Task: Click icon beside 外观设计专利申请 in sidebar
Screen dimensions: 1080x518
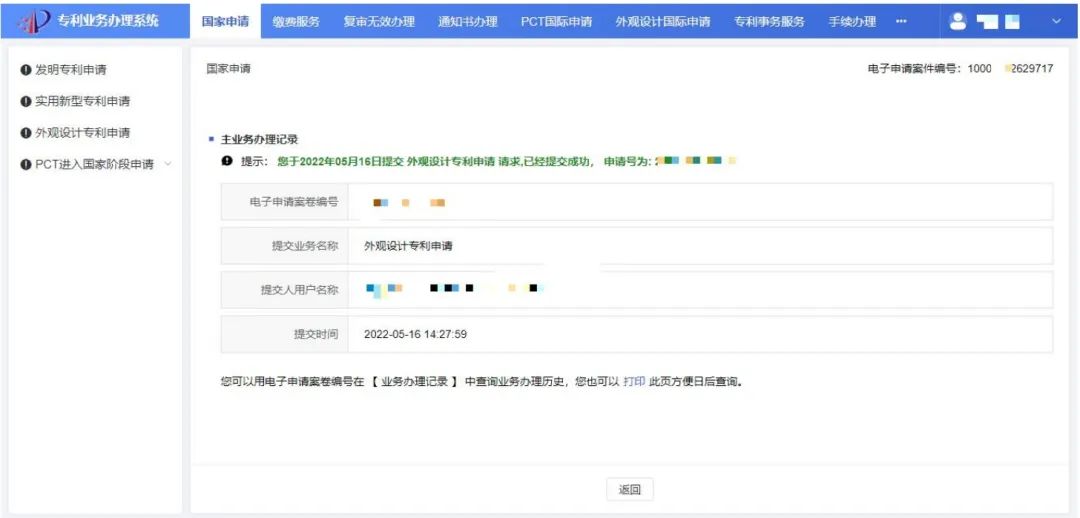Action: coord(26,133)
